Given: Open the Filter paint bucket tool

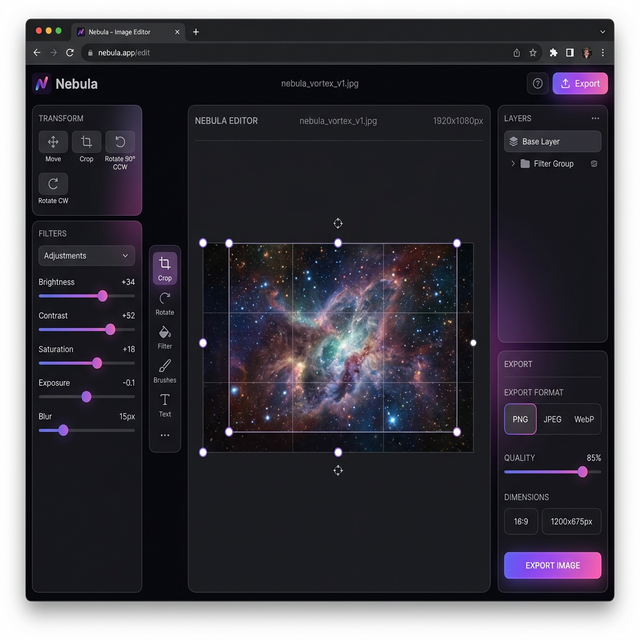Looking at the screenshot, I should pos(165,338).
